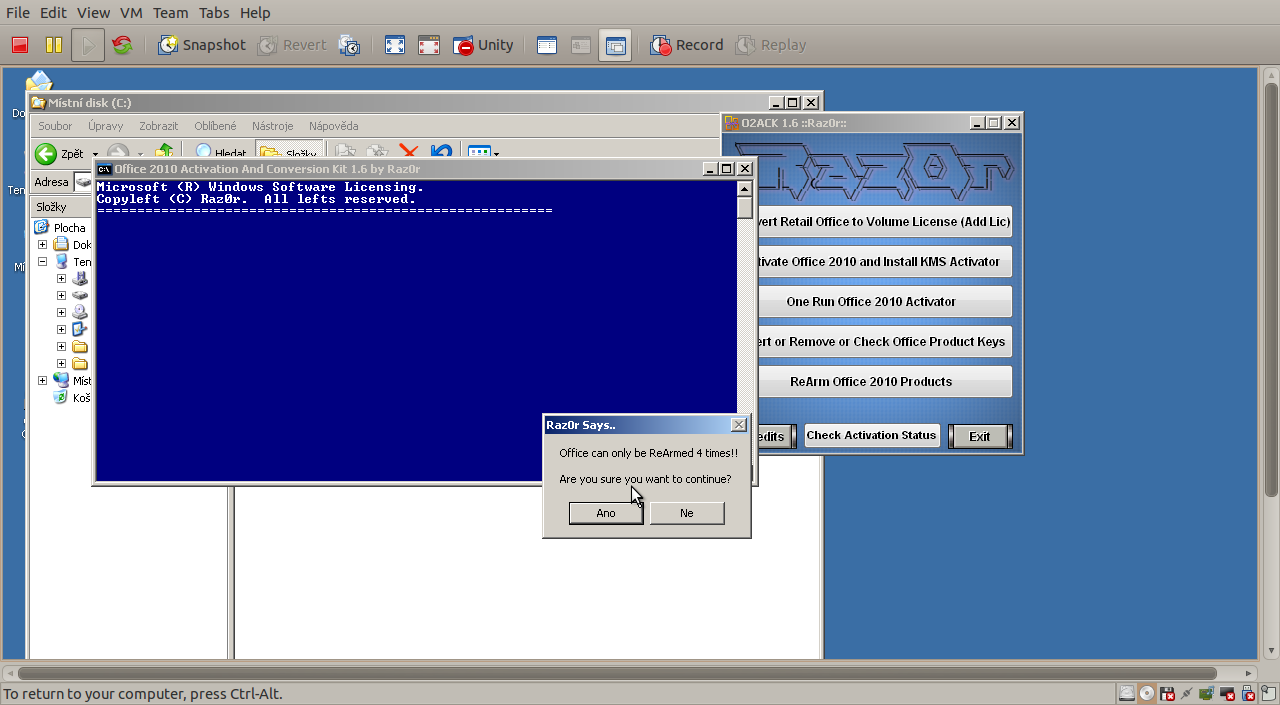
Task: Open the Tabs menu
Action: point(214,13)
